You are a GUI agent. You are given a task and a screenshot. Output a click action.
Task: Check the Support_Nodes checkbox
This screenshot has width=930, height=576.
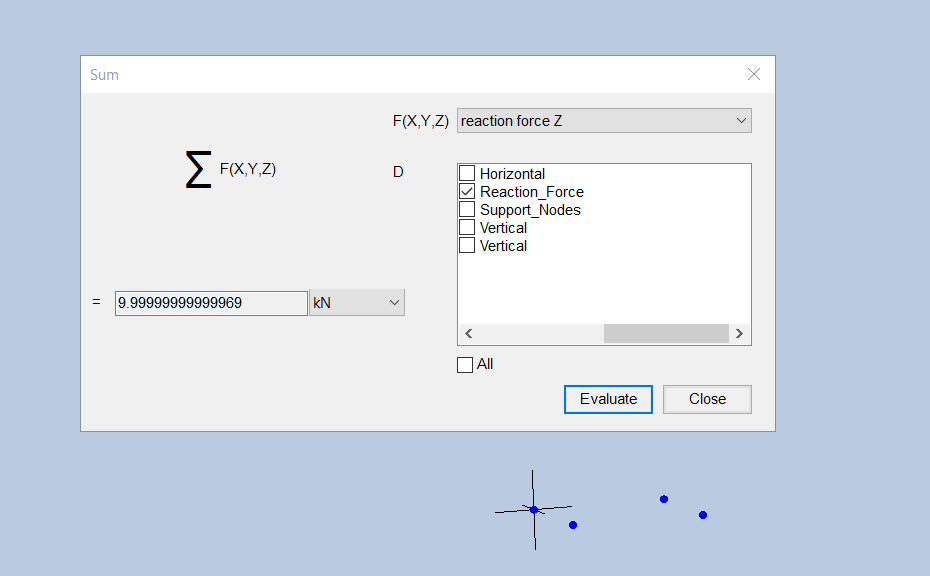[x=467, y=209]
